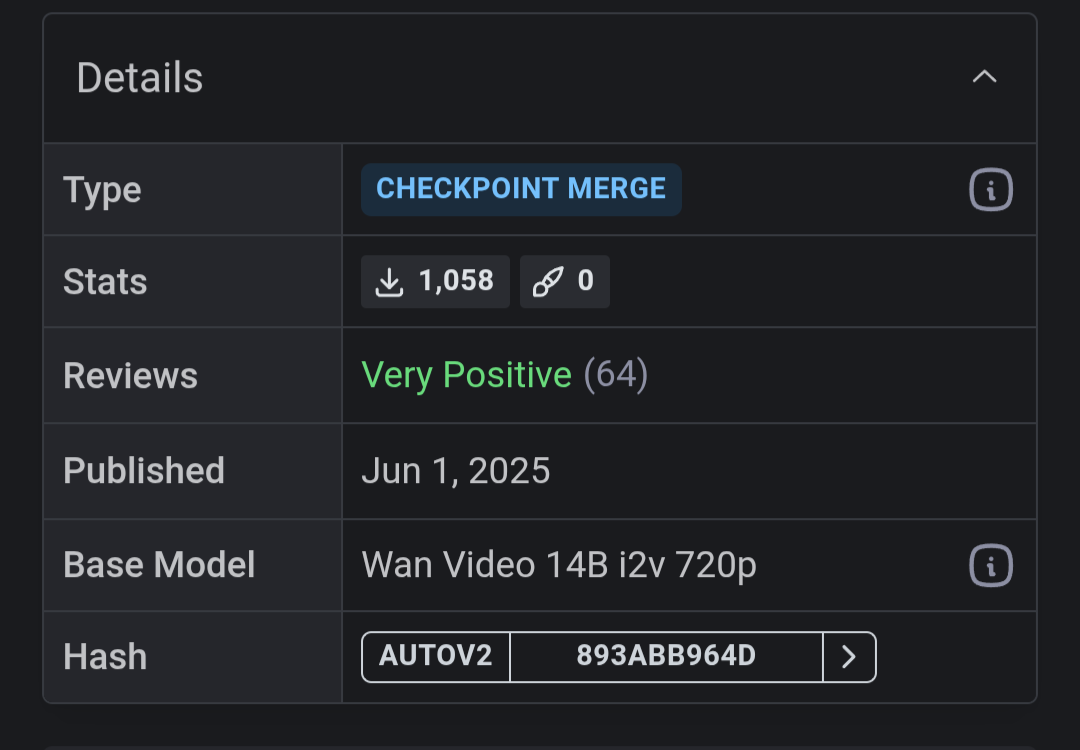The width and height of the screenshot is (1080, 750).
Task: Click the Base Model row label
Action: tap(159, 565)
